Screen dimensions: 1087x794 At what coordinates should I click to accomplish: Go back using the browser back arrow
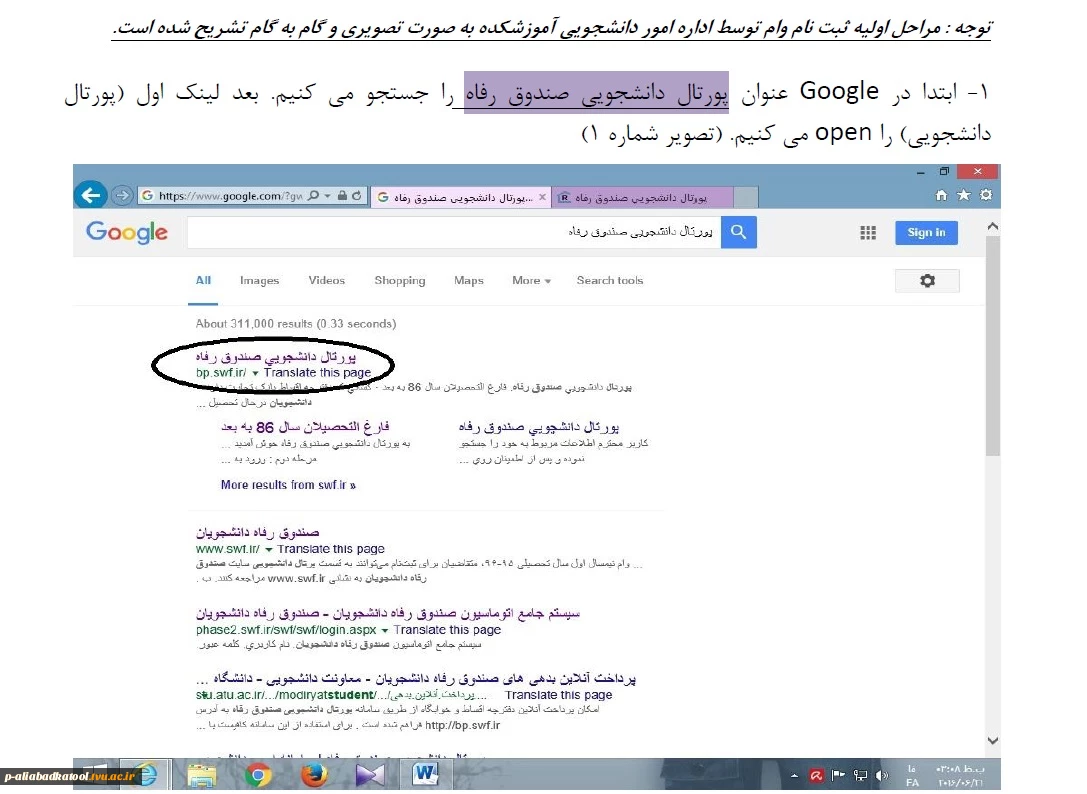(91, 195)
